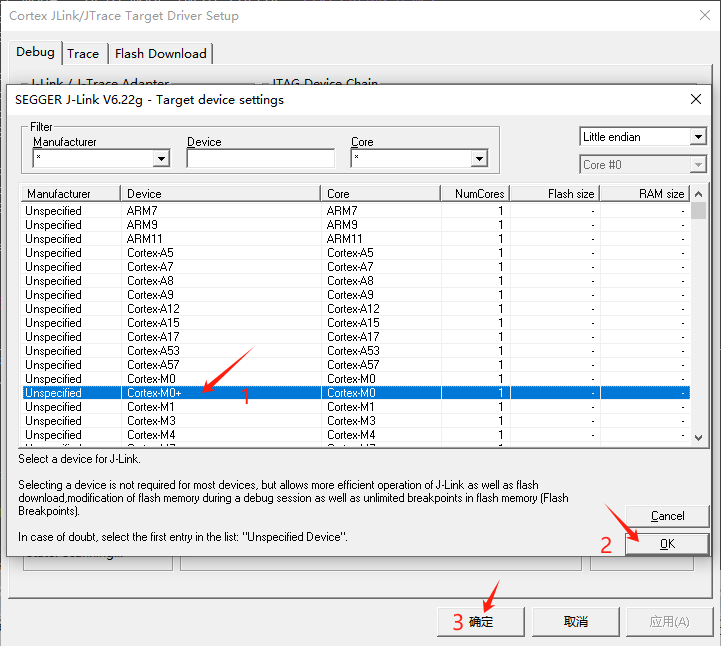
Task: Click the device list scroll-down arrow
Action: 698,438
